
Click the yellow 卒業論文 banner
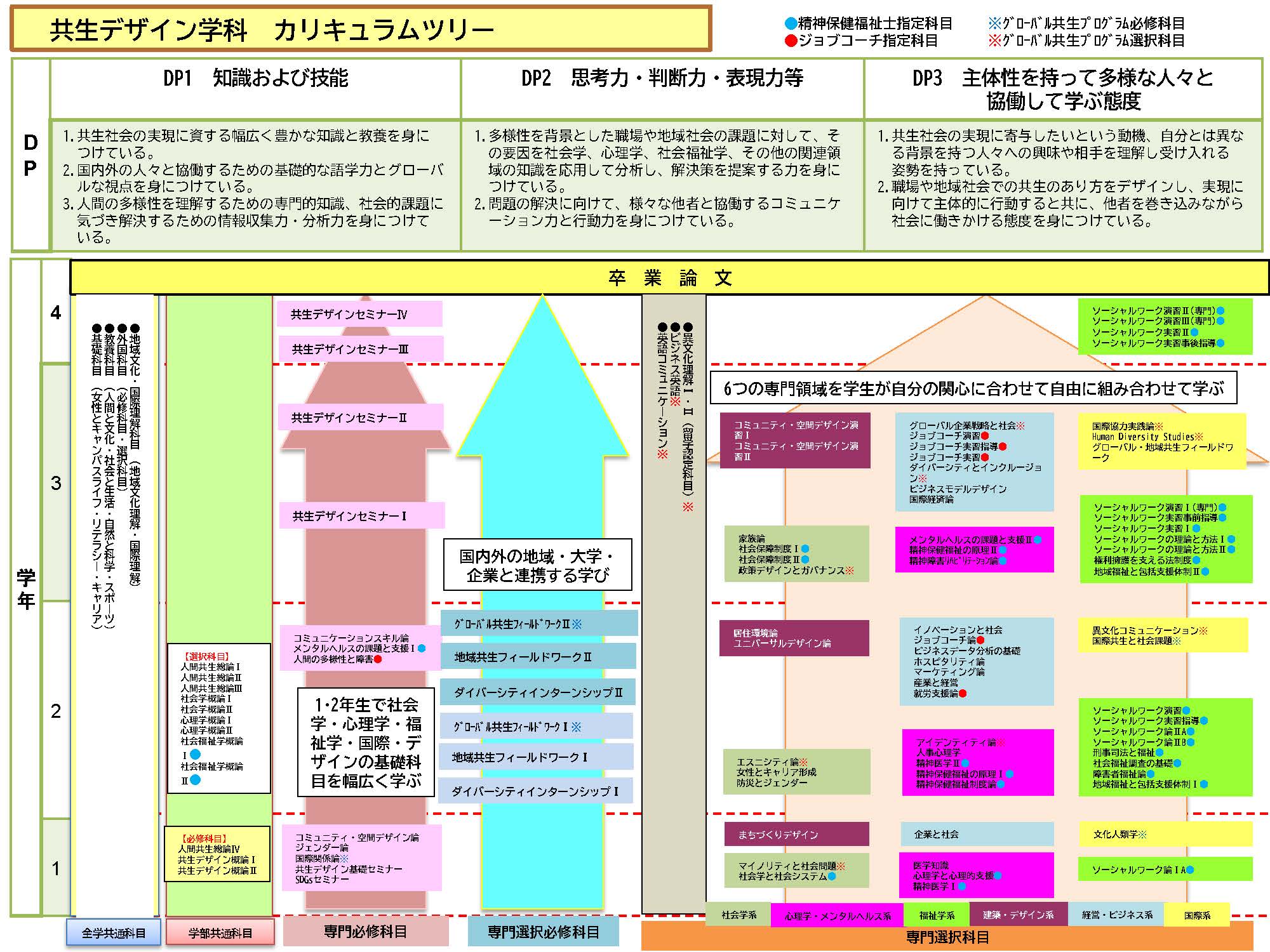669,278
